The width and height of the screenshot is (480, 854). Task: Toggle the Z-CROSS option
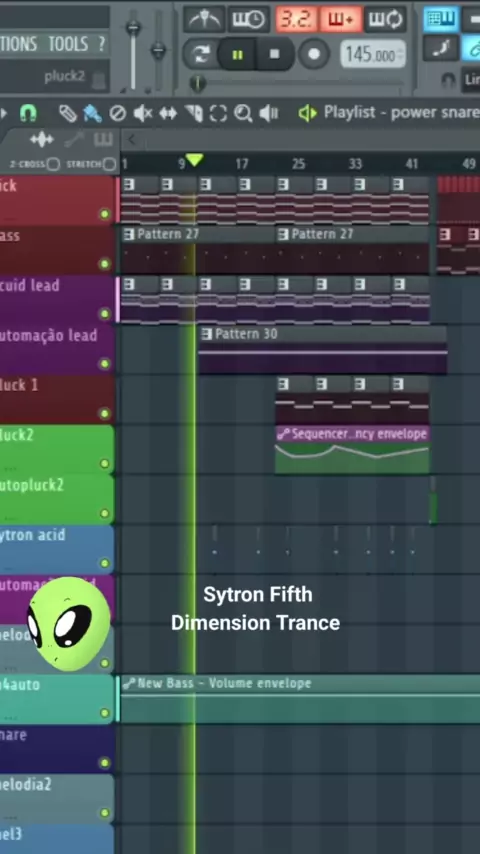point(53,164)
